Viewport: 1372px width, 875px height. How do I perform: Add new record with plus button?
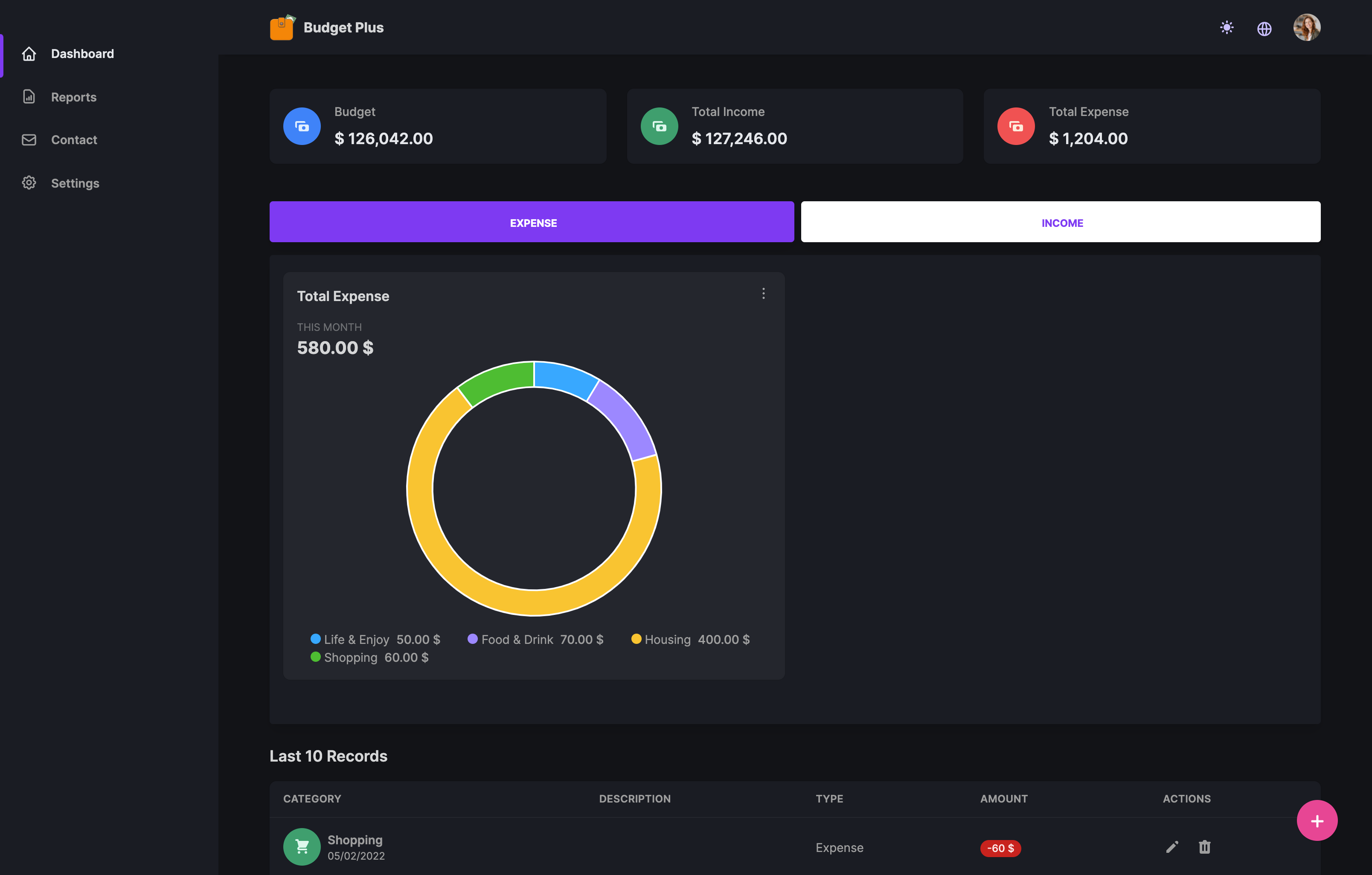point(1316,820)
